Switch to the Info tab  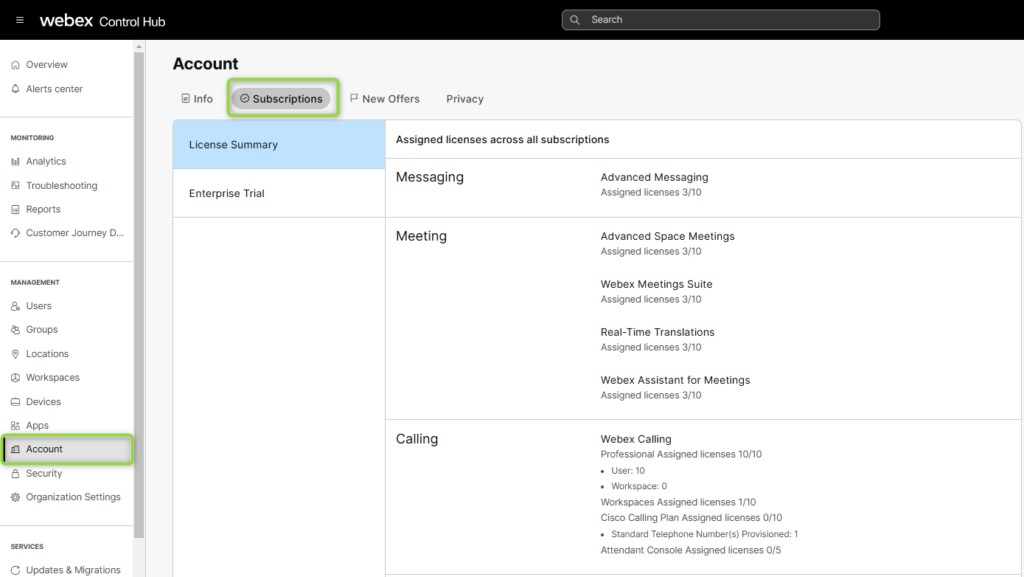point(197,98)
